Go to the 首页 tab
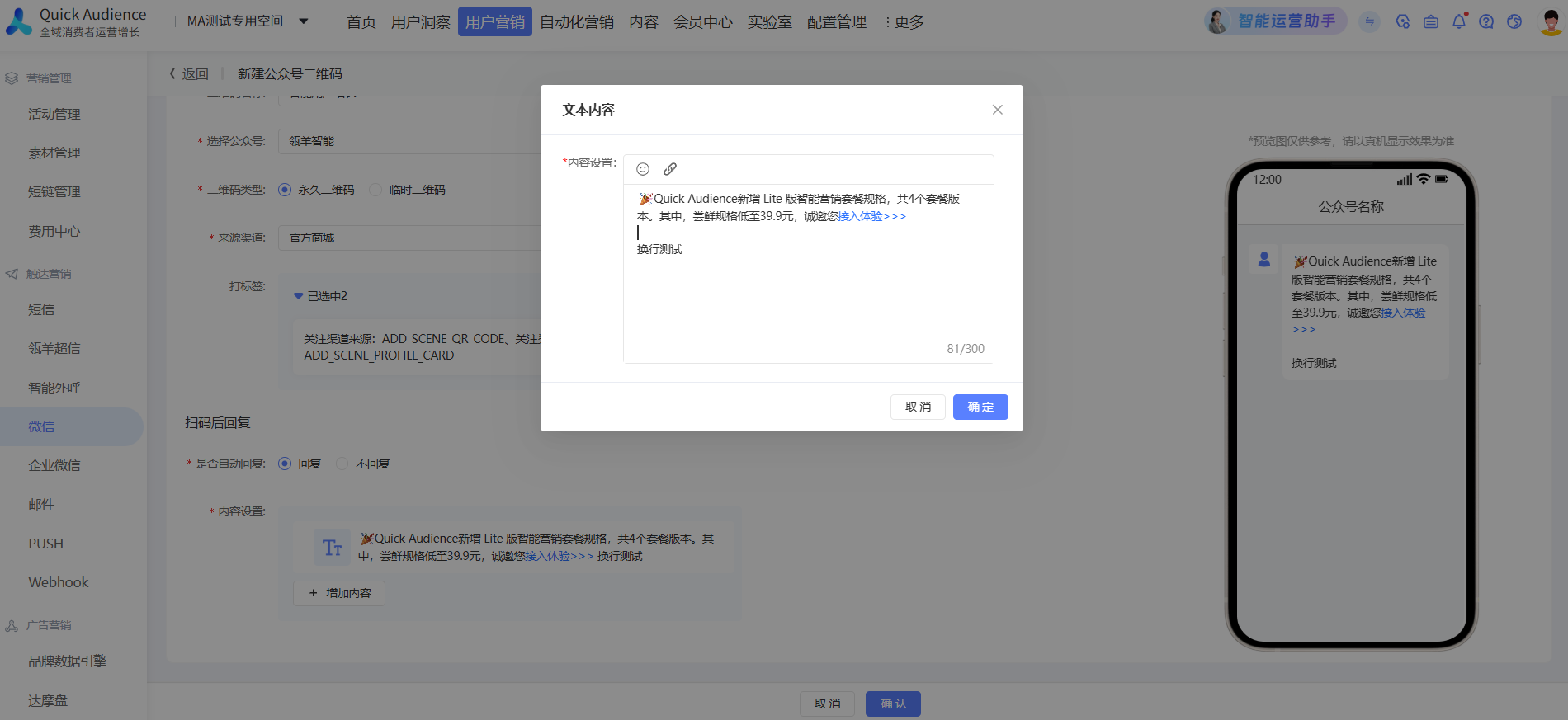Screen dimensions: 1568x720 [x=361, y=21]
